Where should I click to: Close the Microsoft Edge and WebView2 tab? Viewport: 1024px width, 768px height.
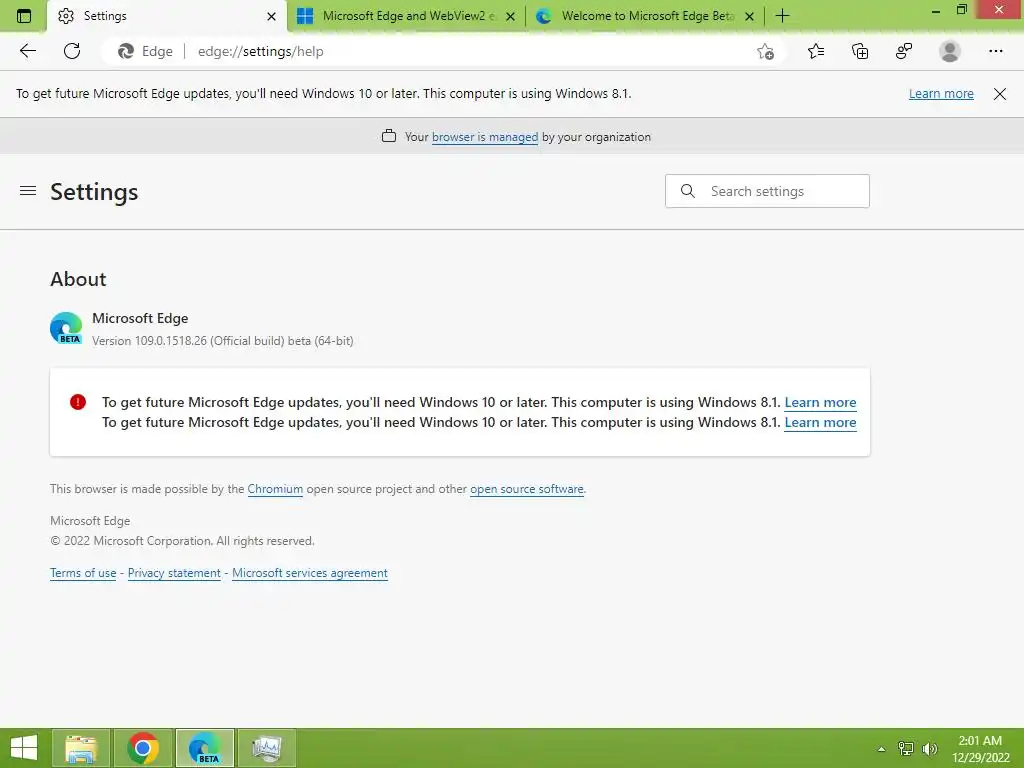pyautogui.click(x=511, y=16)
